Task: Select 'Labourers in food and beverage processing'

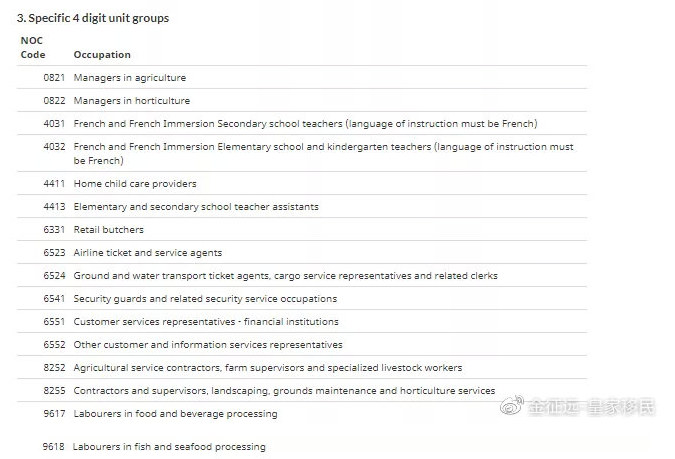Action: [x=176, y=414]
